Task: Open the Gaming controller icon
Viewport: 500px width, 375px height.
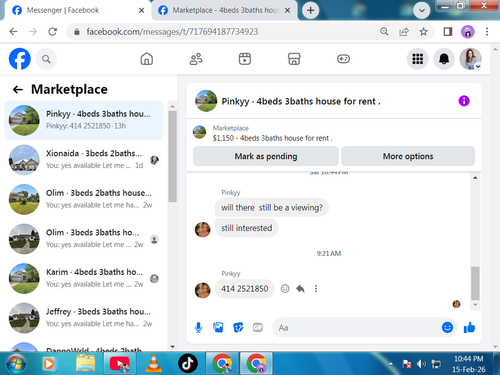Action: [x=343, y=59]
